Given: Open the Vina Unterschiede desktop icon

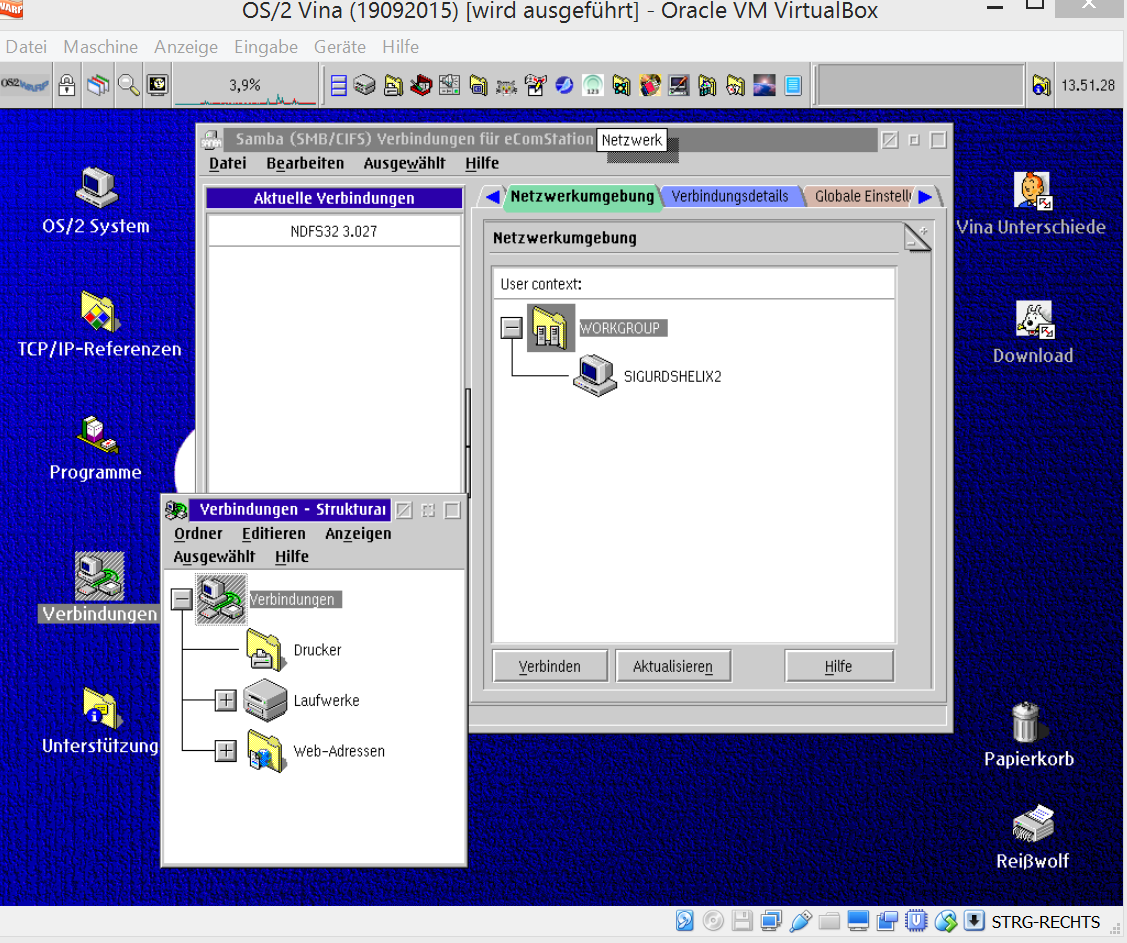Looking at the screenshot, I should click(1033, 192).
